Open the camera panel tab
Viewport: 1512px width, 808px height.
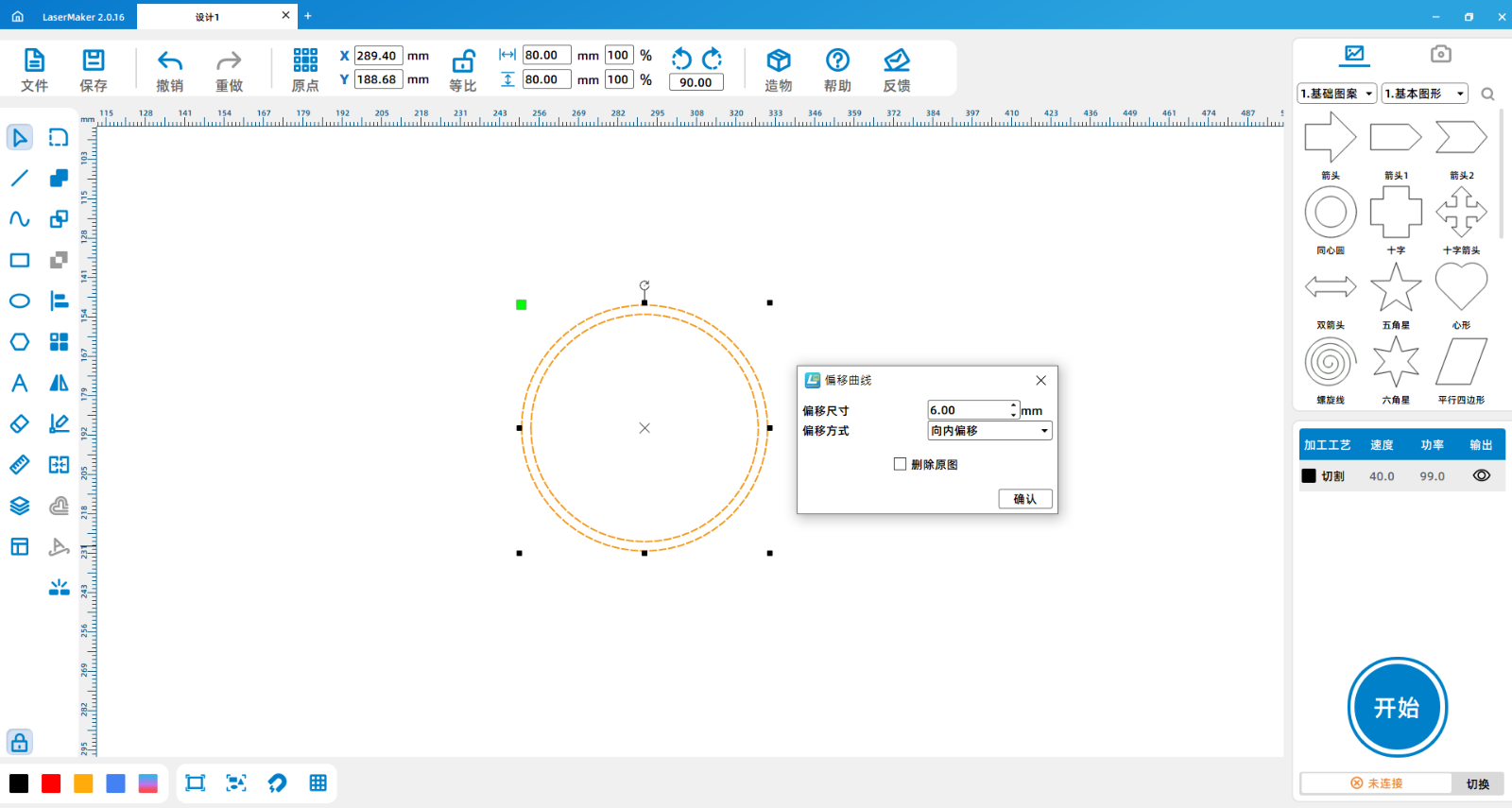click(1440, 54)
